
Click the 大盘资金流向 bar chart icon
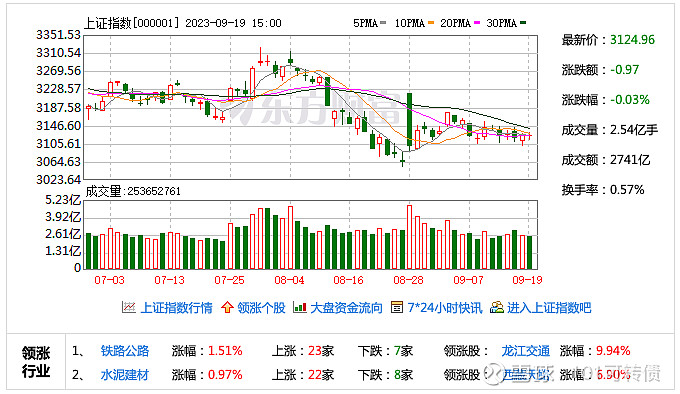pyautogui.click(x=300, y=307)
